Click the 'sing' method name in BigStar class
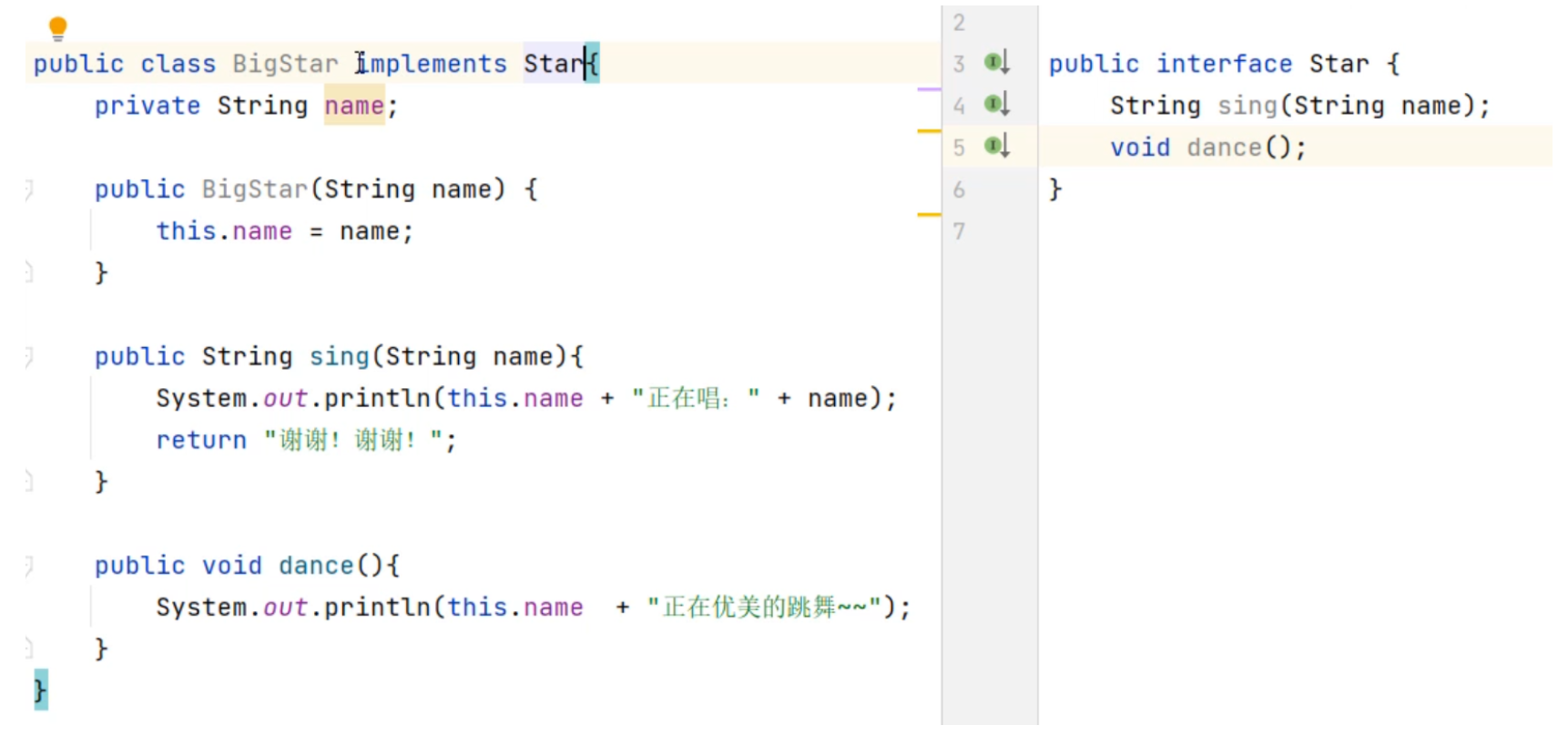 click(x=340, y=356)
